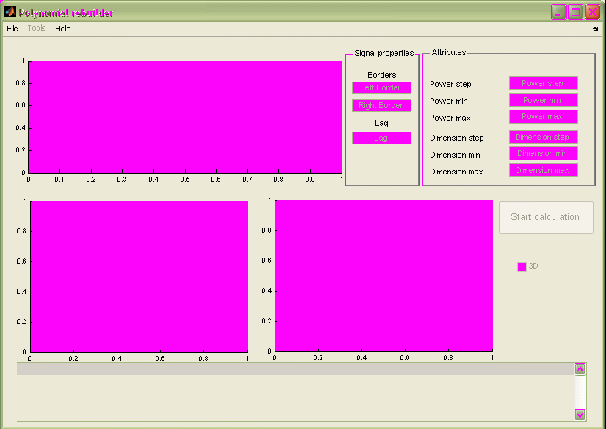606x429 pixels.
Task: Click the MATLAB icon in the title bar
Action: 10,11
